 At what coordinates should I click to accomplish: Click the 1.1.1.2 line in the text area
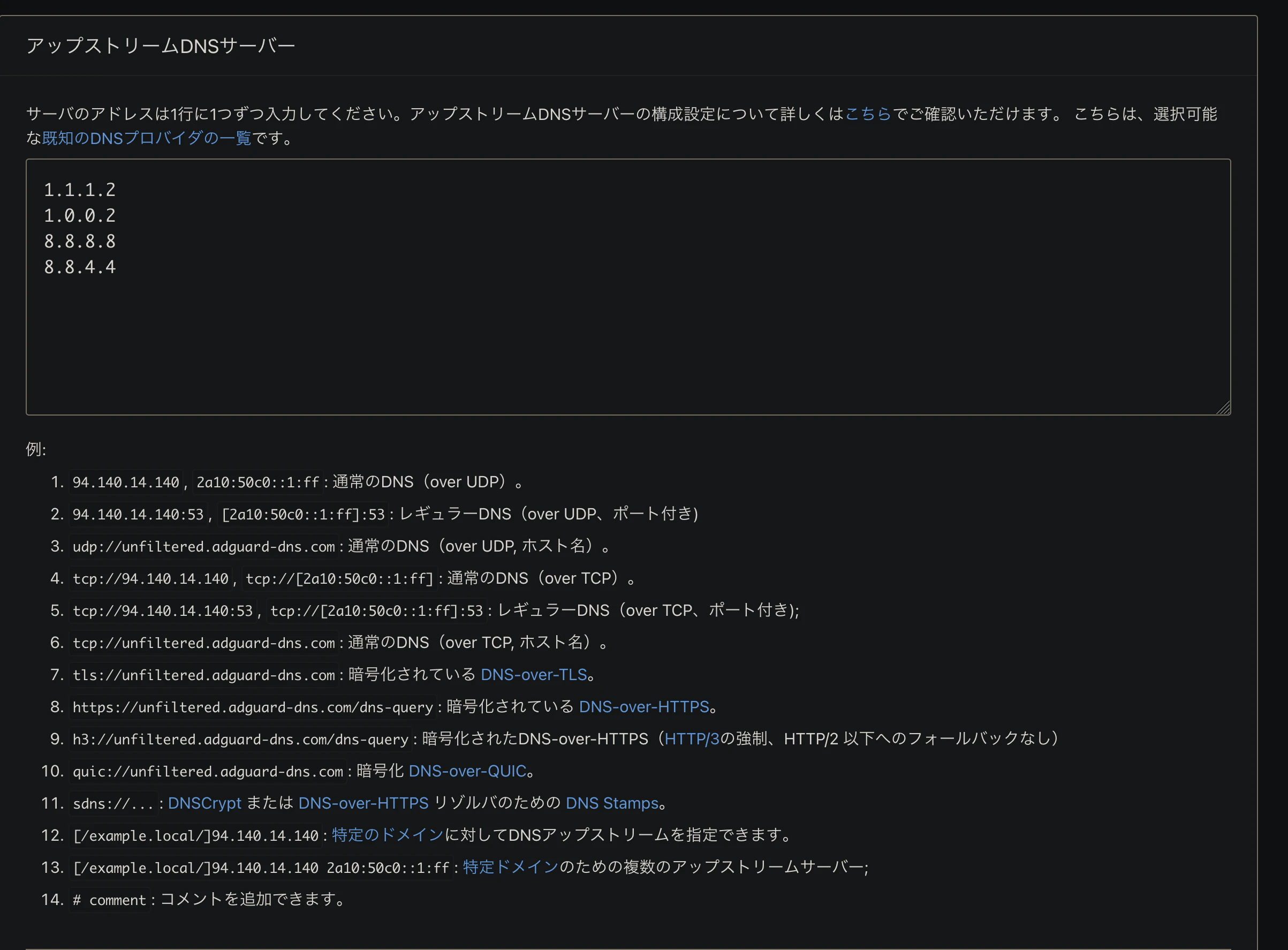[x=80, y=190]
